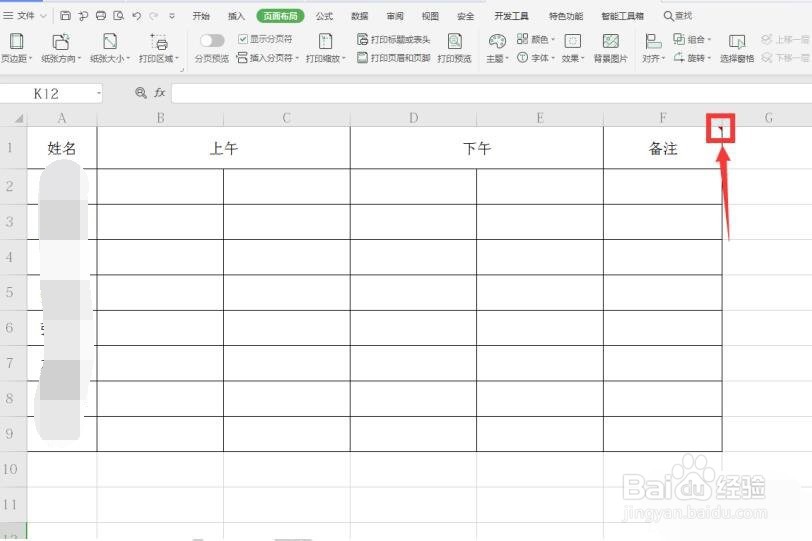Click the select-all corner of the sheet

coord(19,119)
